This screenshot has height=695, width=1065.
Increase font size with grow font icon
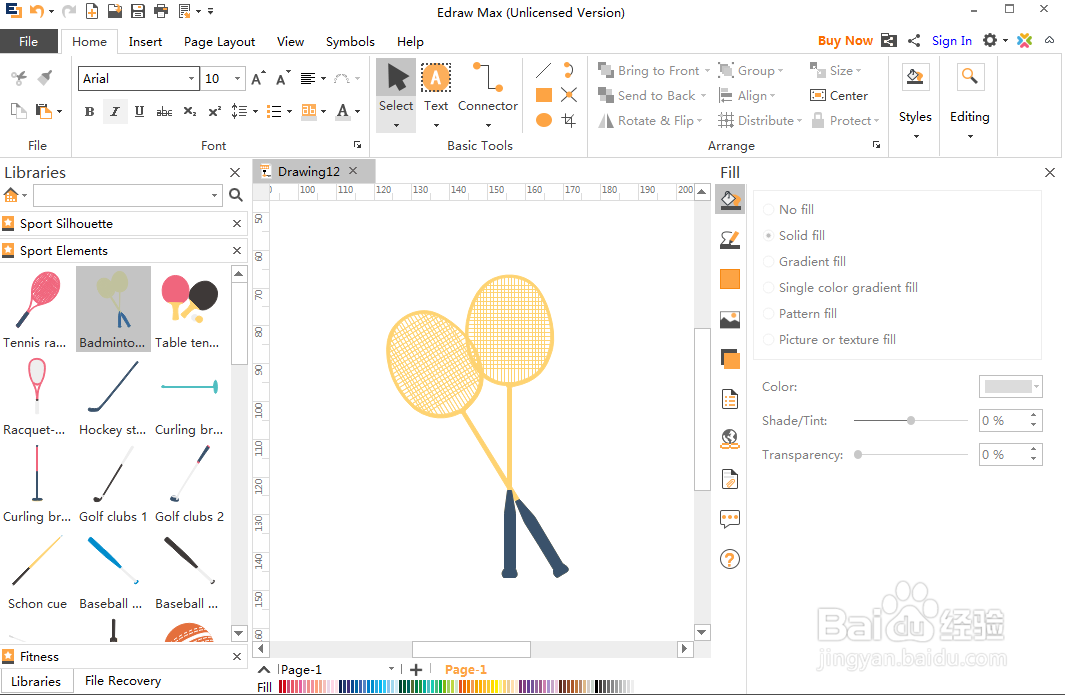(258, 79)
